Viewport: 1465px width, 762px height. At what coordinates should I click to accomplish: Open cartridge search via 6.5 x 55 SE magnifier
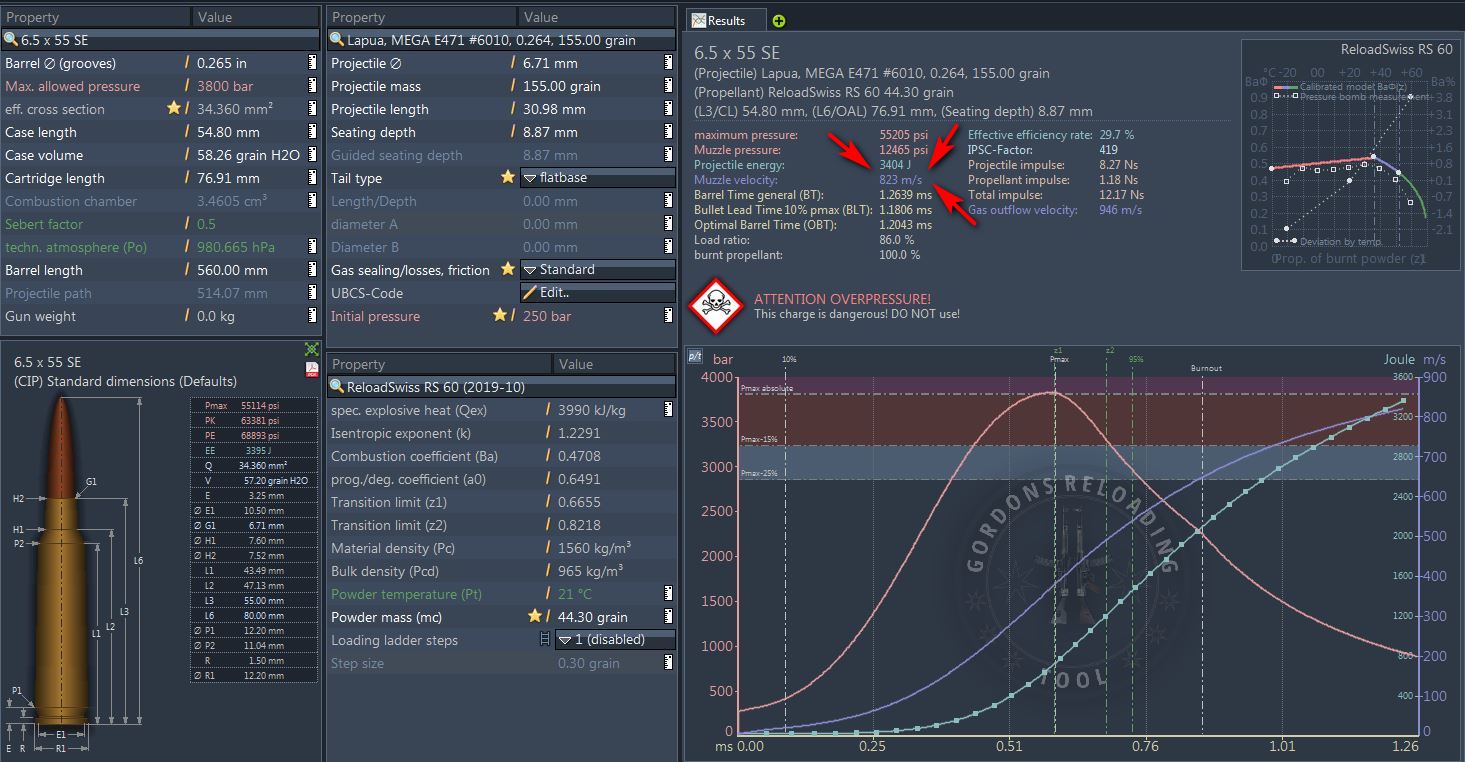[11, 40]
